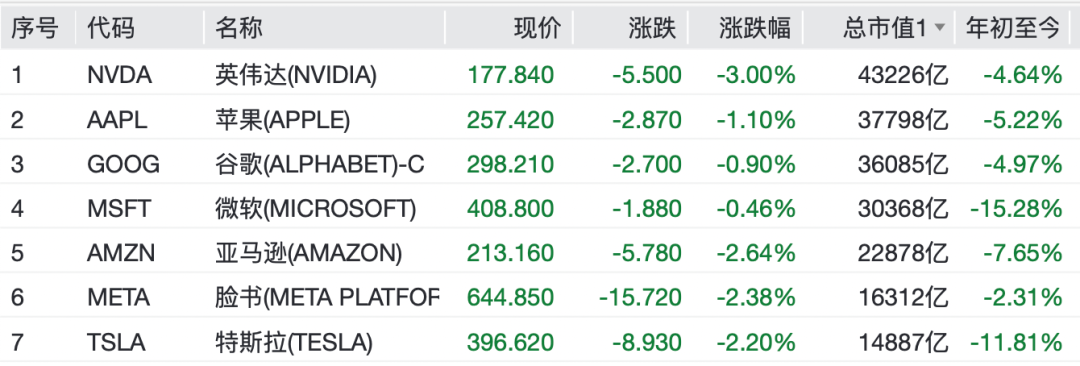Click META's change value -15.720
This screenshot has height=366, width=1080.
640,297
